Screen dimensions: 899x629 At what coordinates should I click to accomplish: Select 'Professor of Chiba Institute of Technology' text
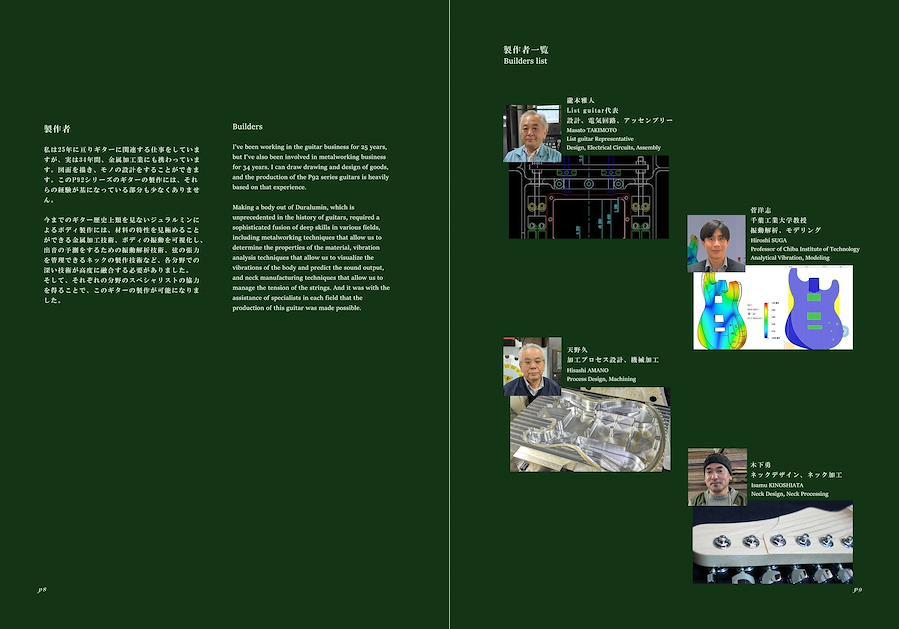click(x=804, y=249)
